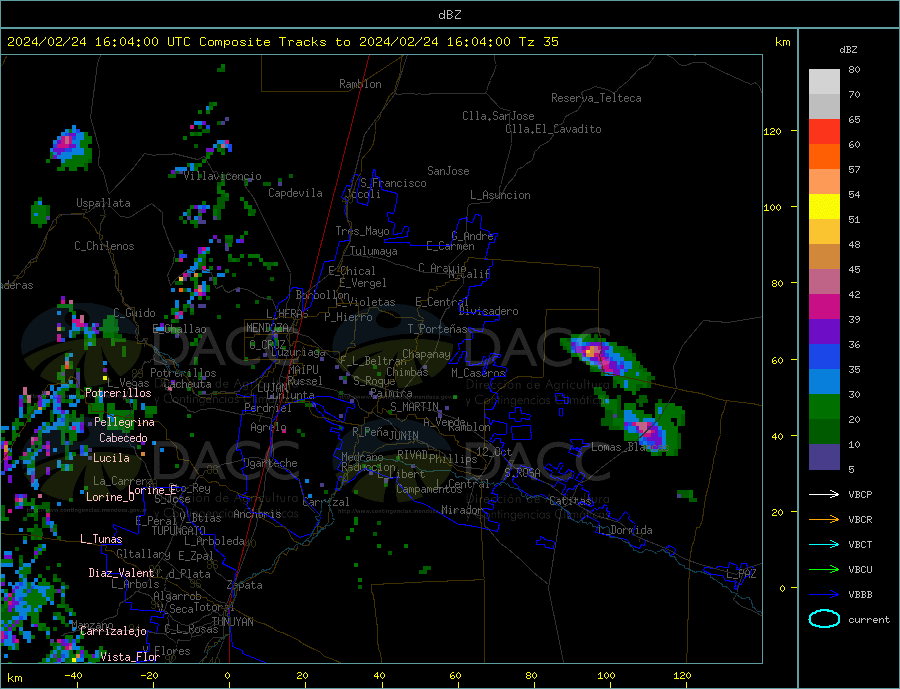Select the bright yellow 54 dBZ swatch

tap(824, 207)
